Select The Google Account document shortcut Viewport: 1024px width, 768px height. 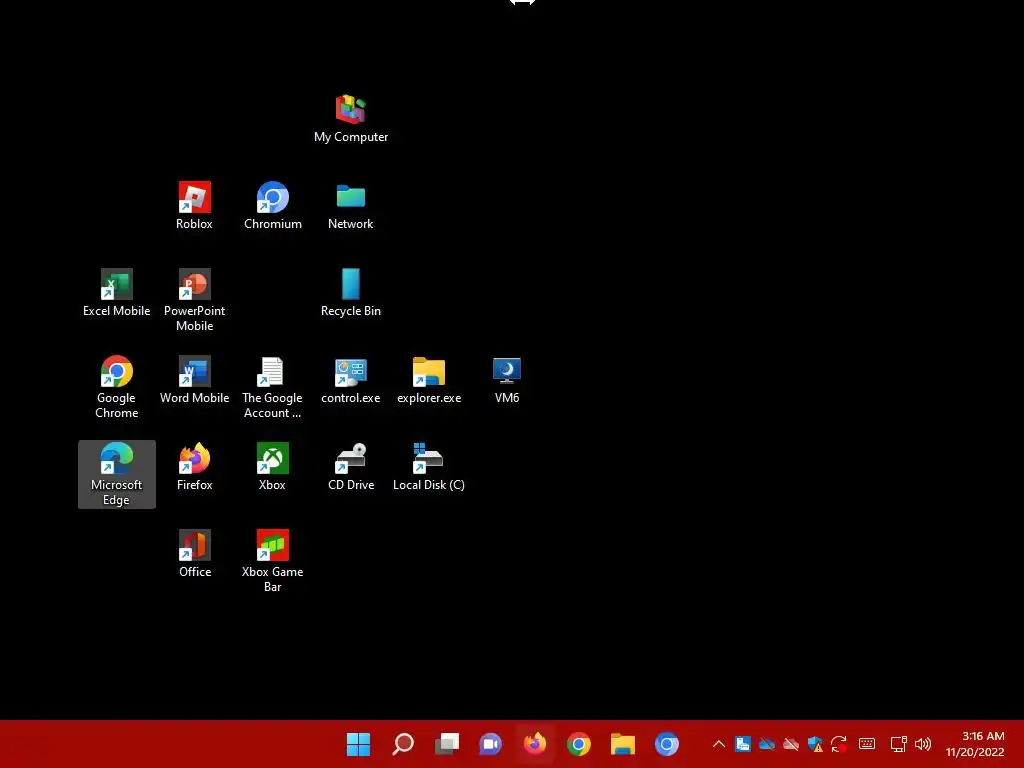[x=272, y=387]
